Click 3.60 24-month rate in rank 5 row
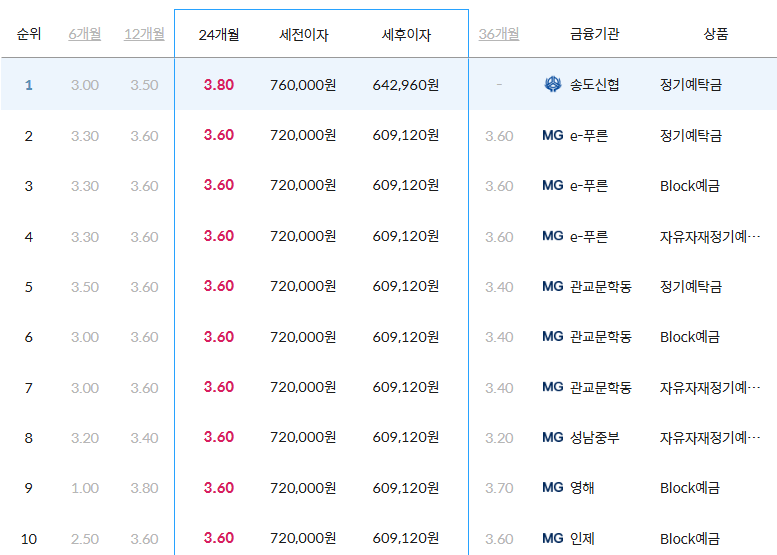Viewport: 777px width, 555px height. click(x=219, y=286)
